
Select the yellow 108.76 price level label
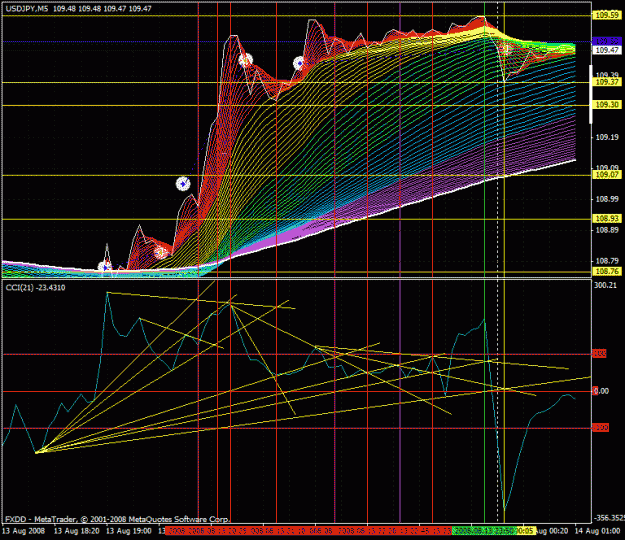coord(607,272)
